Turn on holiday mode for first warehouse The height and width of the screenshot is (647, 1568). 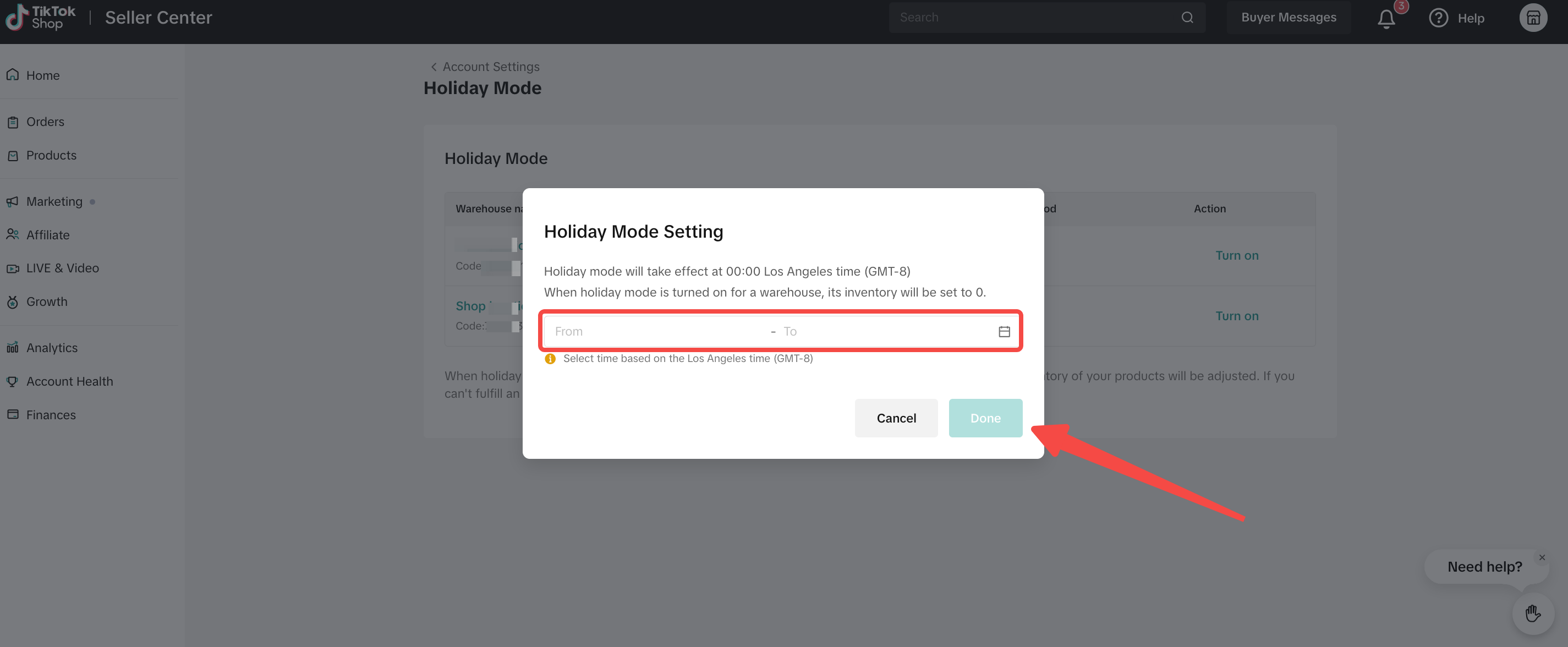point(1236,256)
